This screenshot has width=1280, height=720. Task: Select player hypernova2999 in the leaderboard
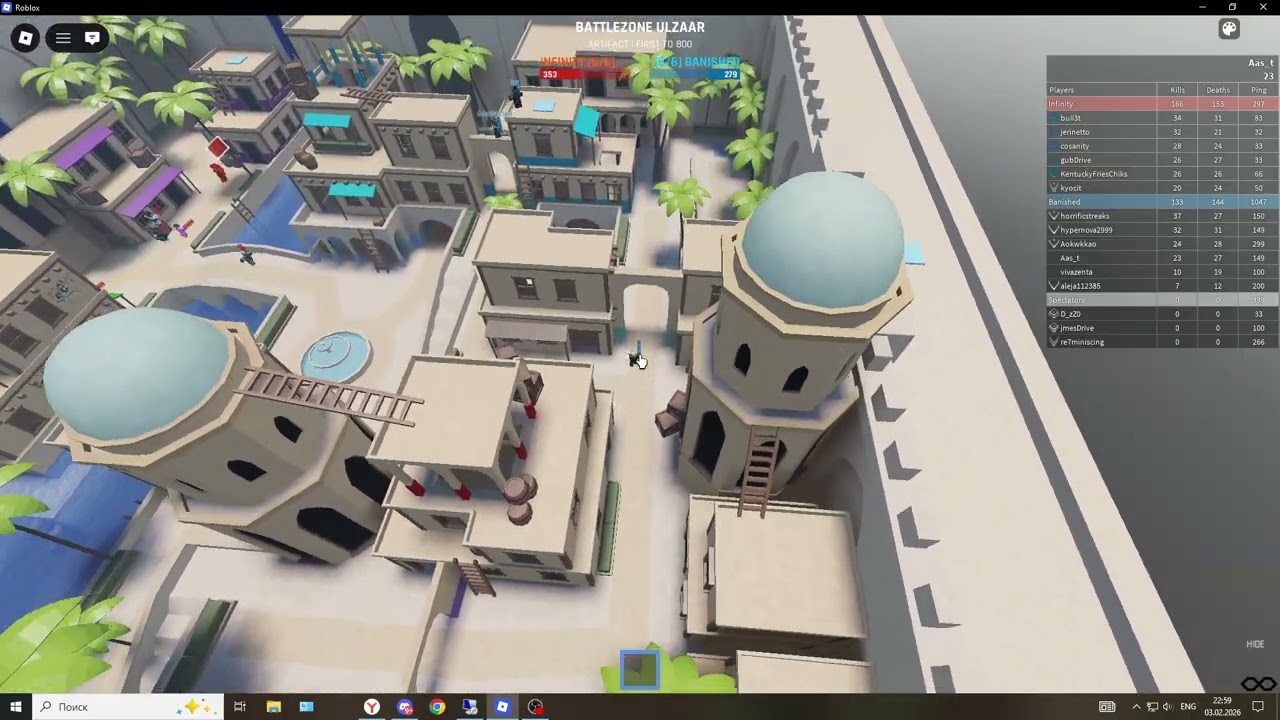pos(1162,230)
